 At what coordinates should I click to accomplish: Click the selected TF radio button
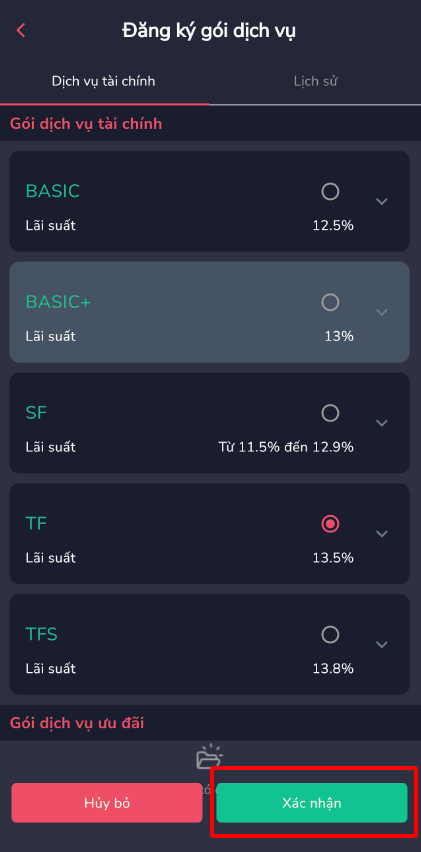(x=330, y=524)
